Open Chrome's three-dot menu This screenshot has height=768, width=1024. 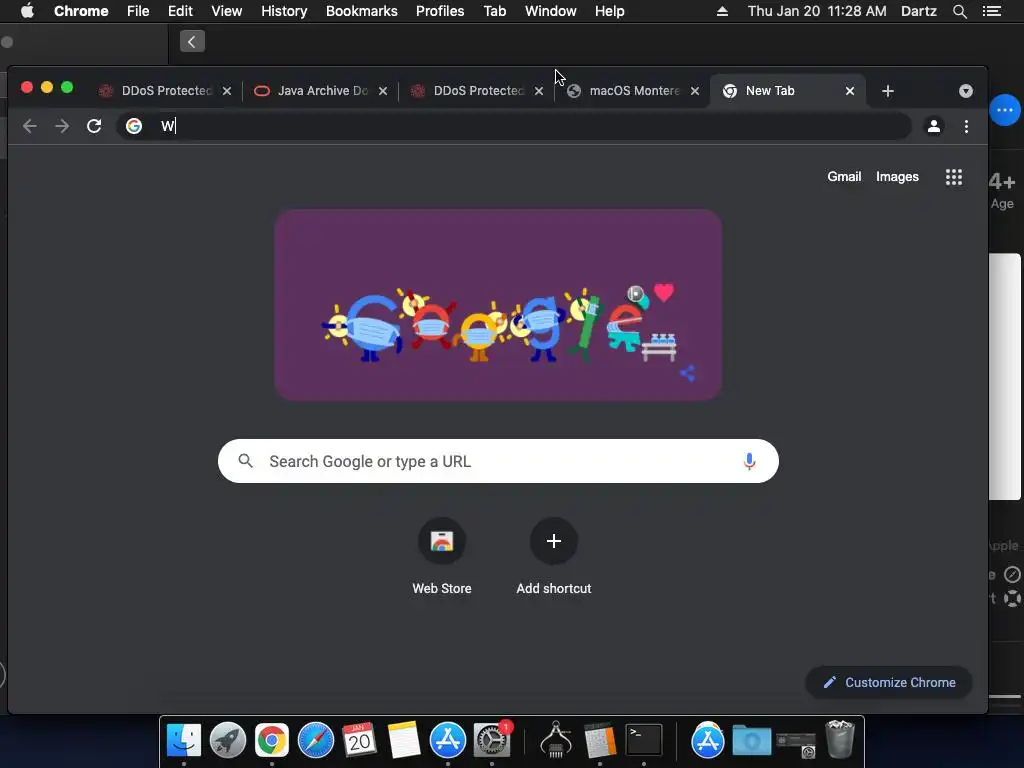[967, 126]
